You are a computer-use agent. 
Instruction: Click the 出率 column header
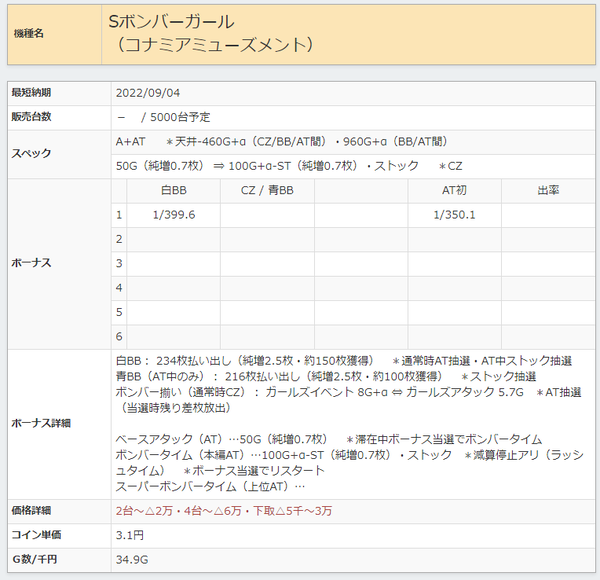[x=548, y=190]
